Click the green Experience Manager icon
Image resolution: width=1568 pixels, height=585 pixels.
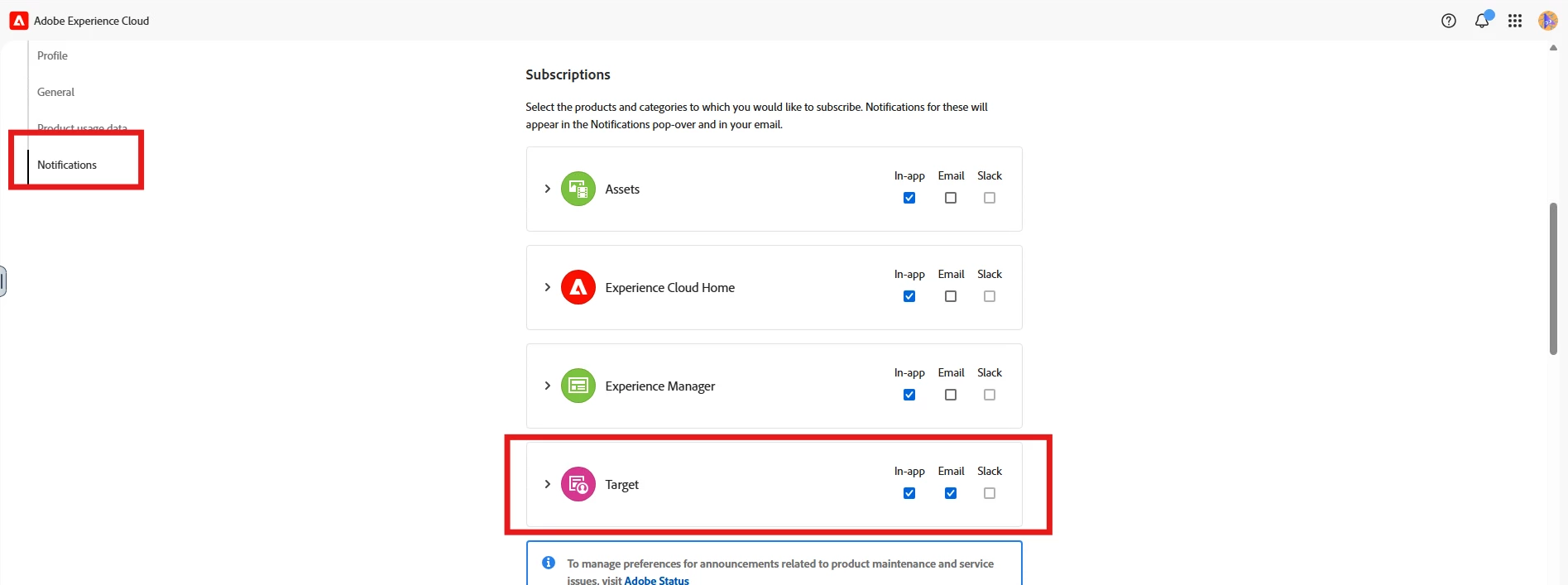coord(578,386)
